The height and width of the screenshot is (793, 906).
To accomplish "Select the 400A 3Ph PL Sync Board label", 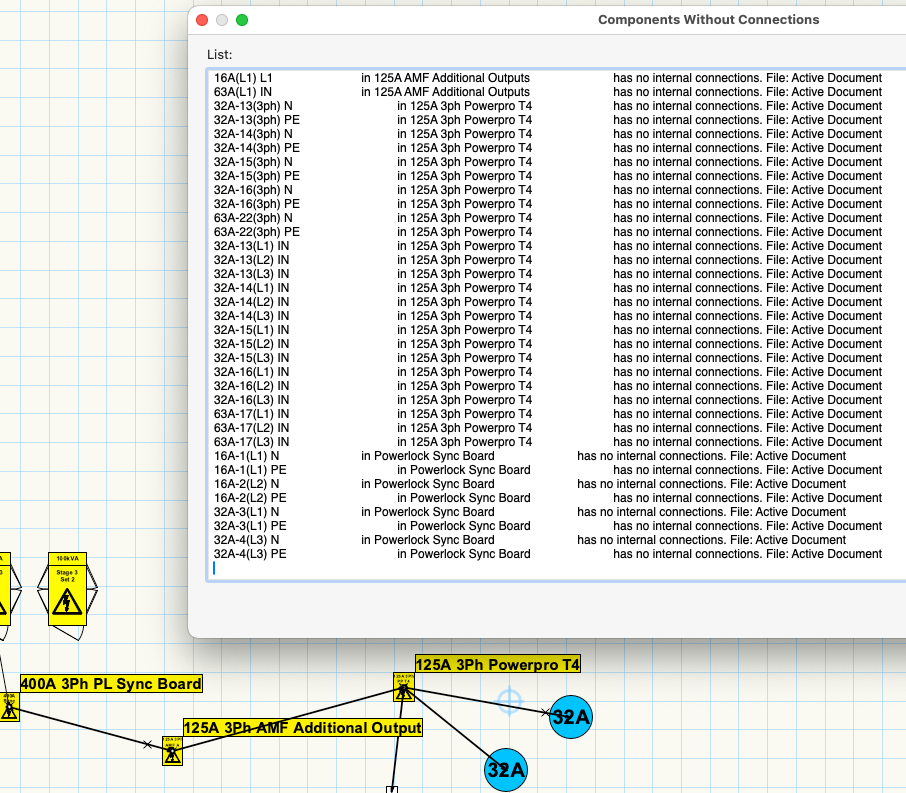I will (111, 684).
